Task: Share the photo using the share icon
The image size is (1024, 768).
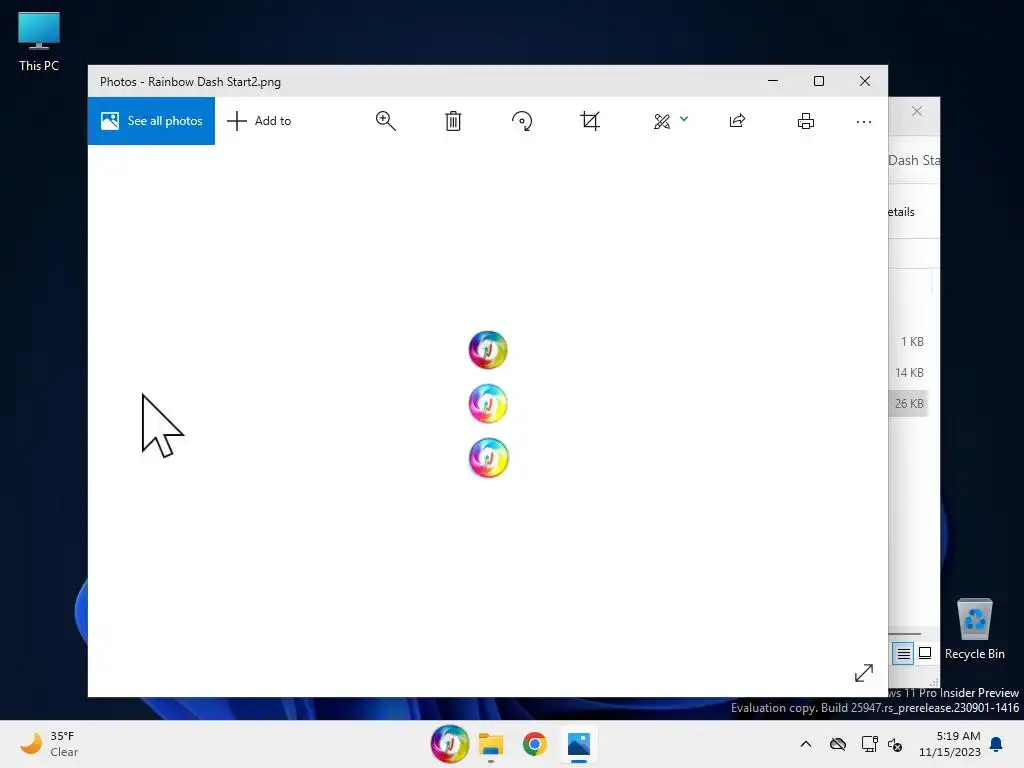Action: pyautogui.click(x=737, y=121)
